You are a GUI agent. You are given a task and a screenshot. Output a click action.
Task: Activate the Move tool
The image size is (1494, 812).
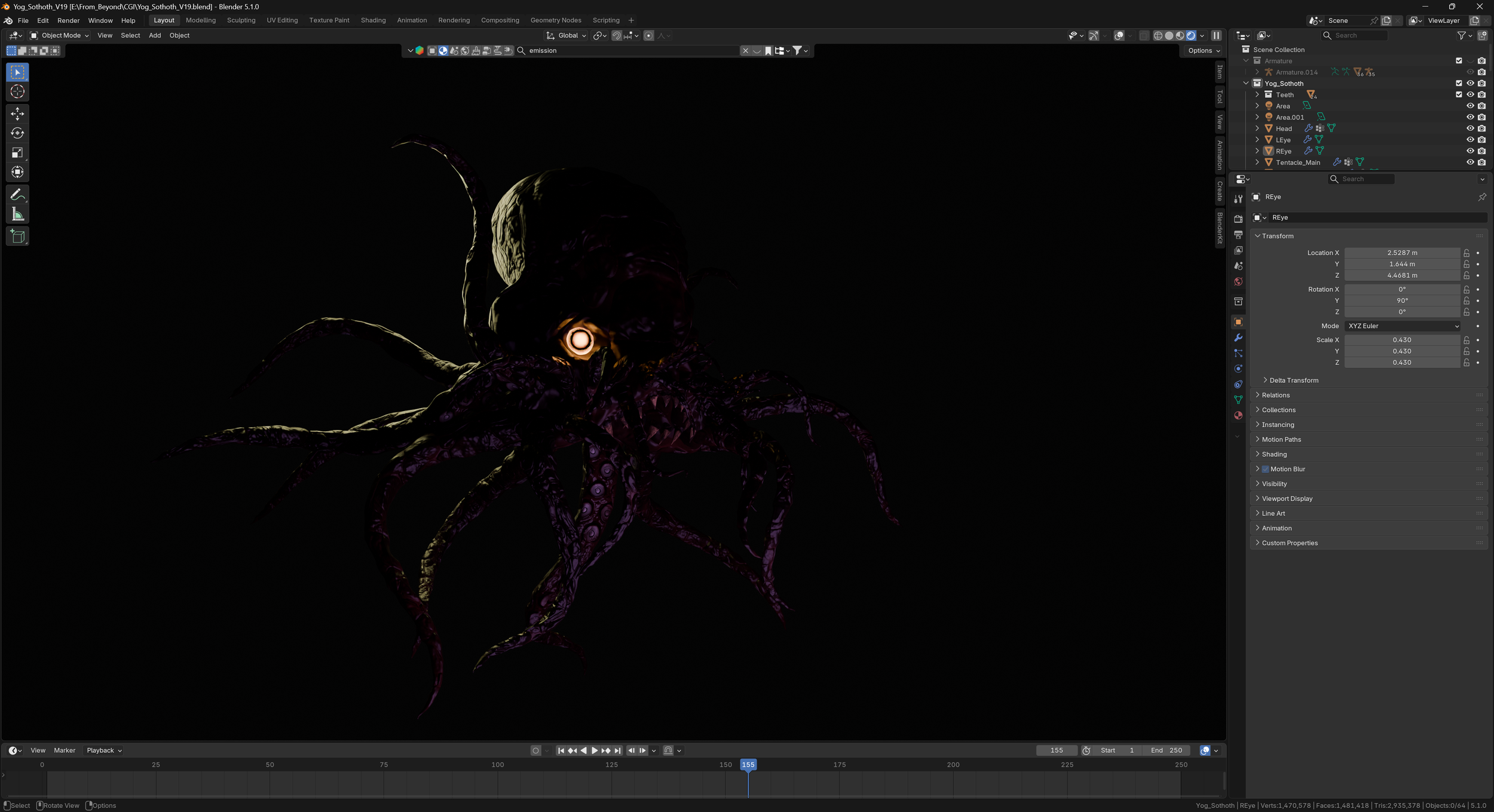coord(17,114)
